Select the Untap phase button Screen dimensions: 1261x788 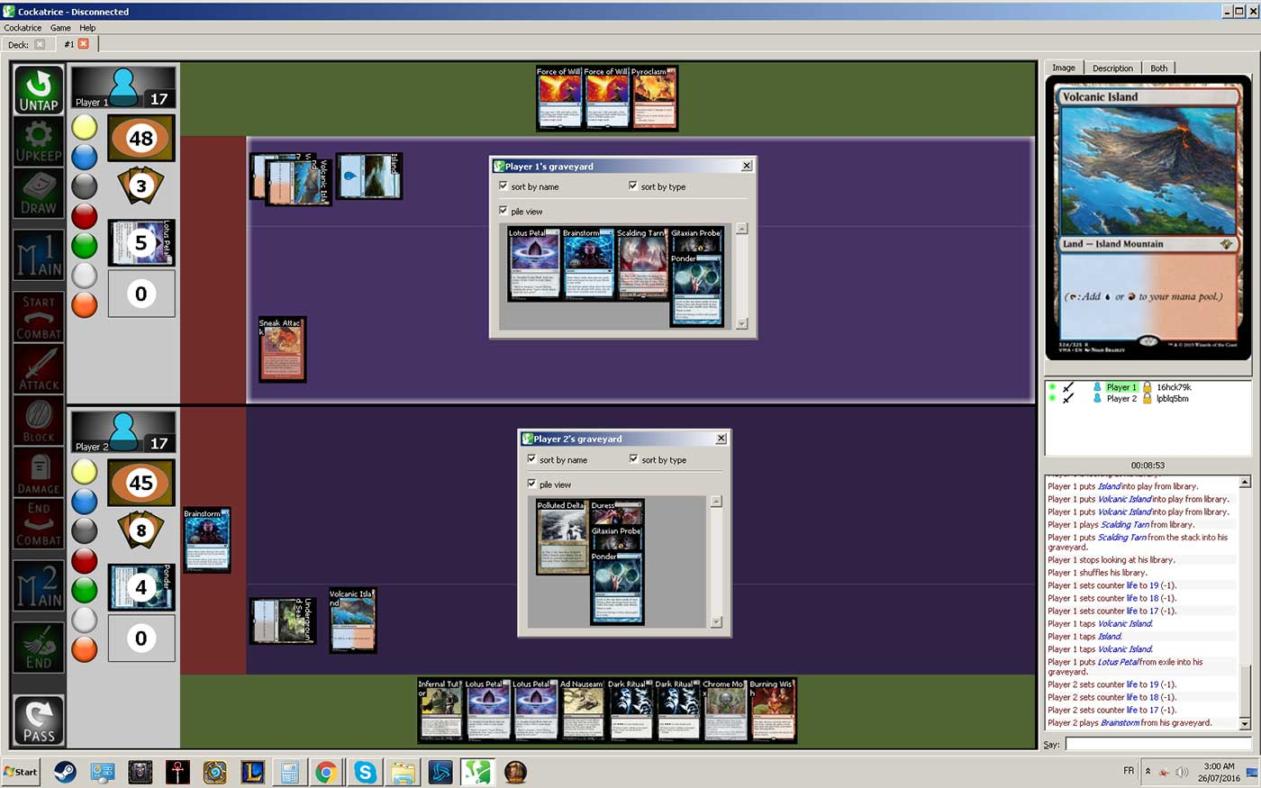tap(38, 90)
